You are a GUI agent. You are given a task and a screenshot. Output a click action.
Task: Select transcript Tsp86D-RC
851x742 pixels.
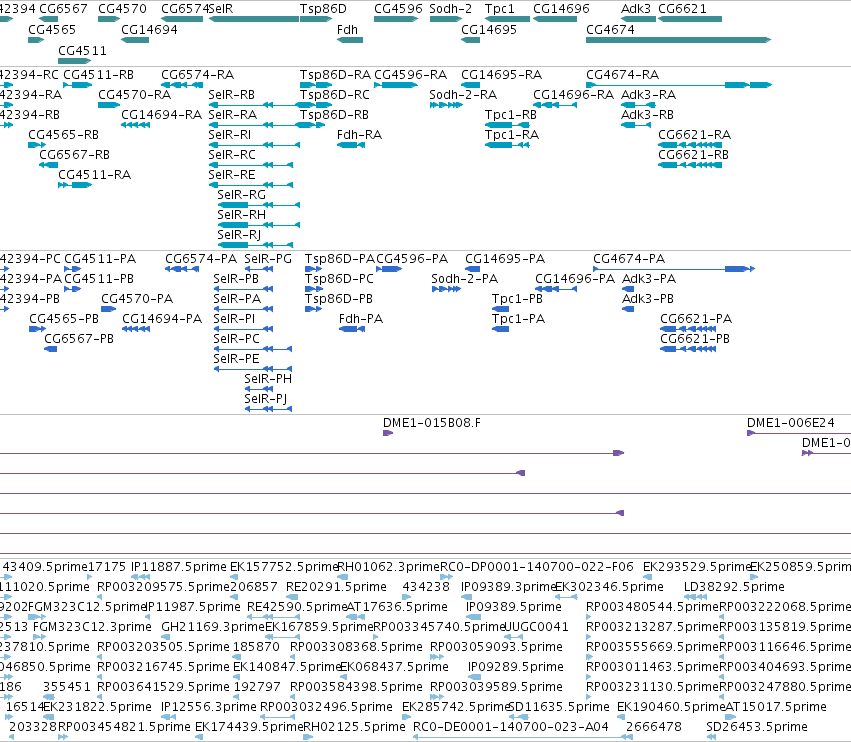[x=316, y=105]
